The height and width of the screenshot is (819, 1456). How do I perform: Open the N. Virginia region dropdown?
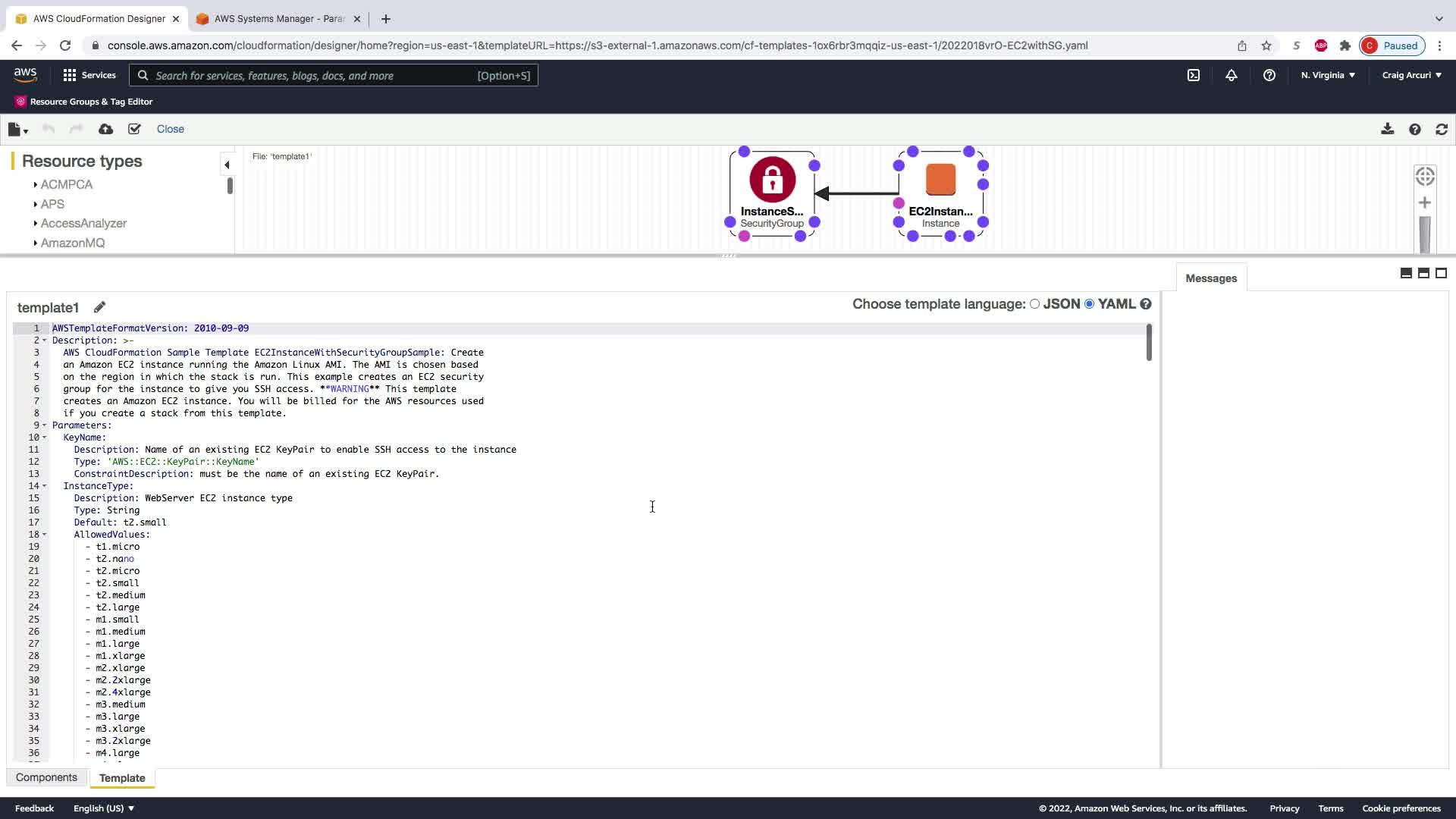[1328, 75]
